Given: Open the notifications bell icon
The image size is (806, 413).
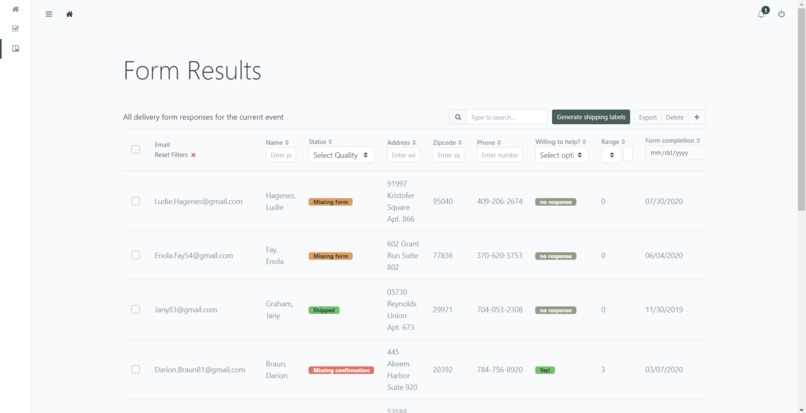Looking at the screenshot, I should 761,14.
